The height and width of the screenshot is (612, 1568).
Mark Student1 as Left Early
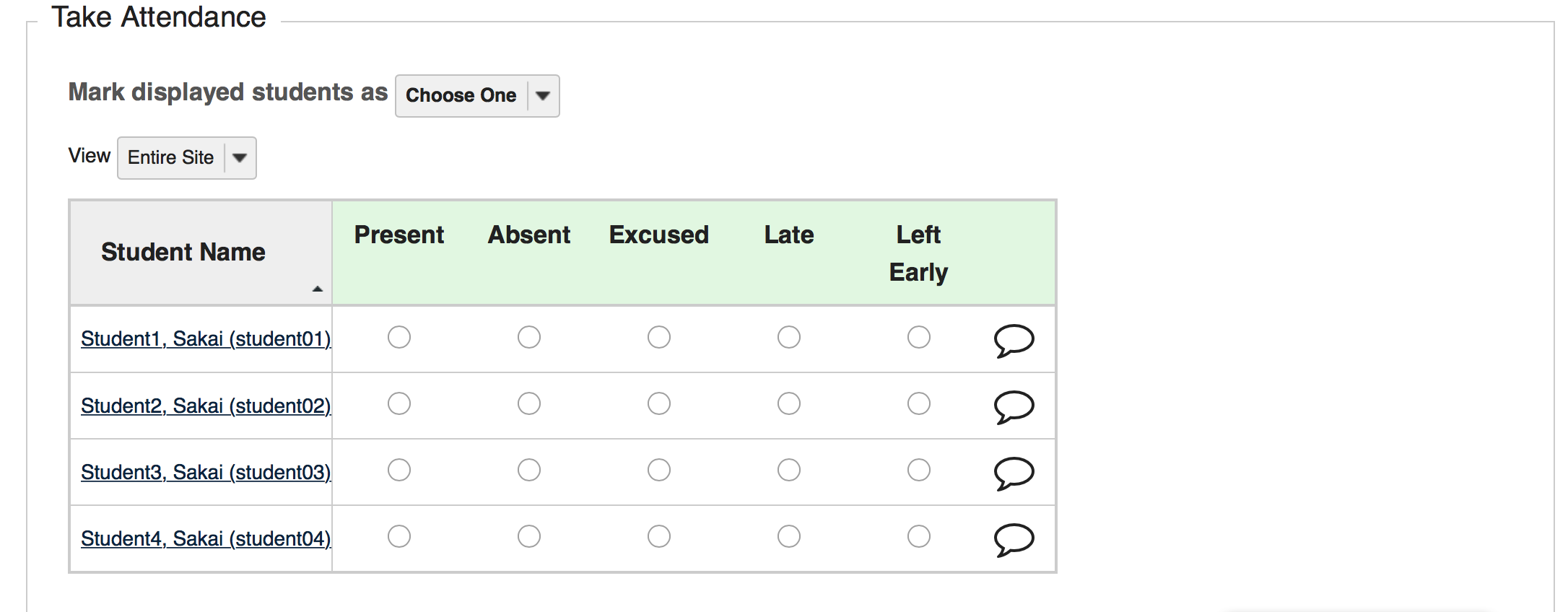919,337
